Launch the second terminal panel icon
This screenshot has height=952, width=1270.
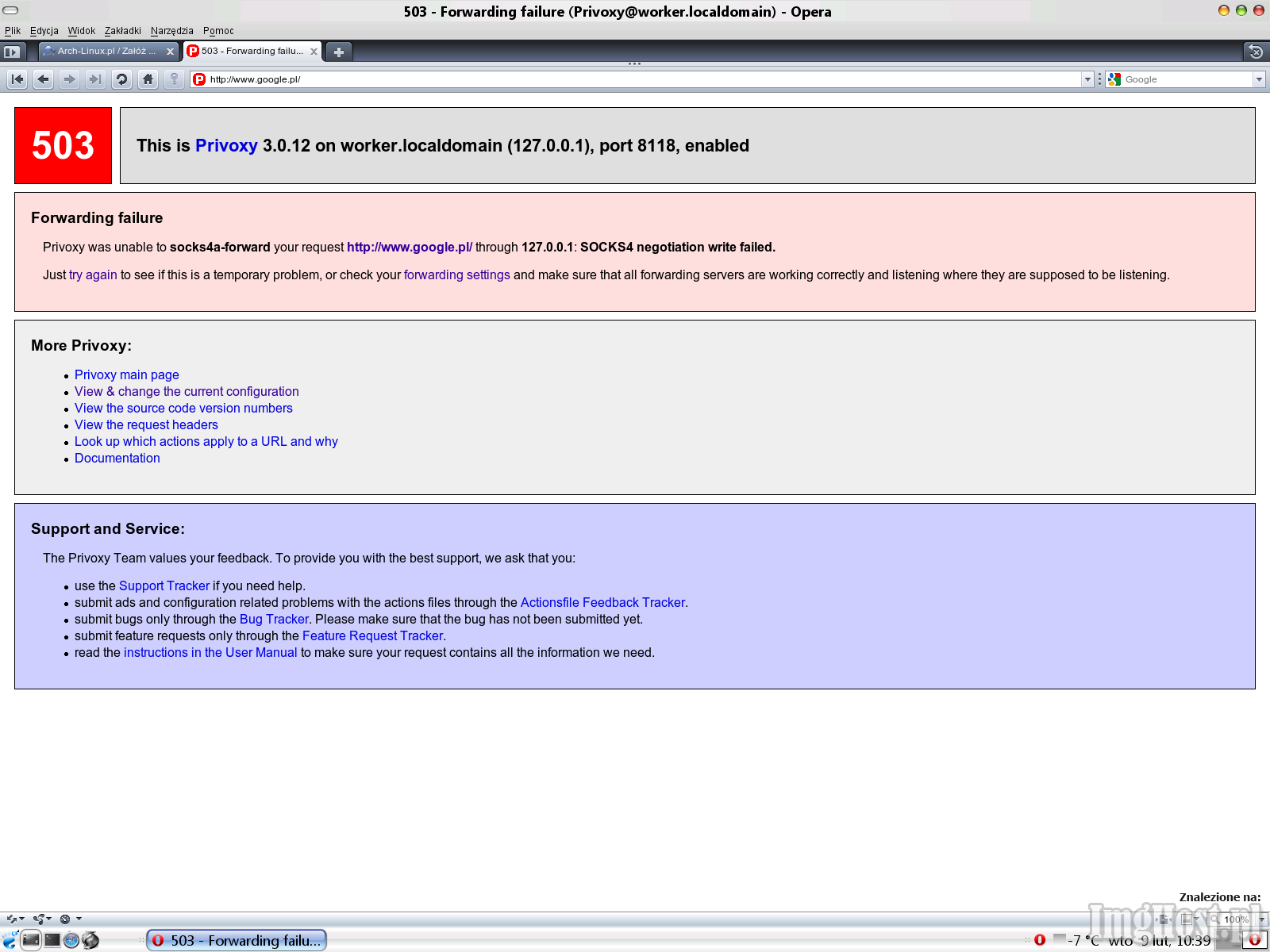click(52, 940)
